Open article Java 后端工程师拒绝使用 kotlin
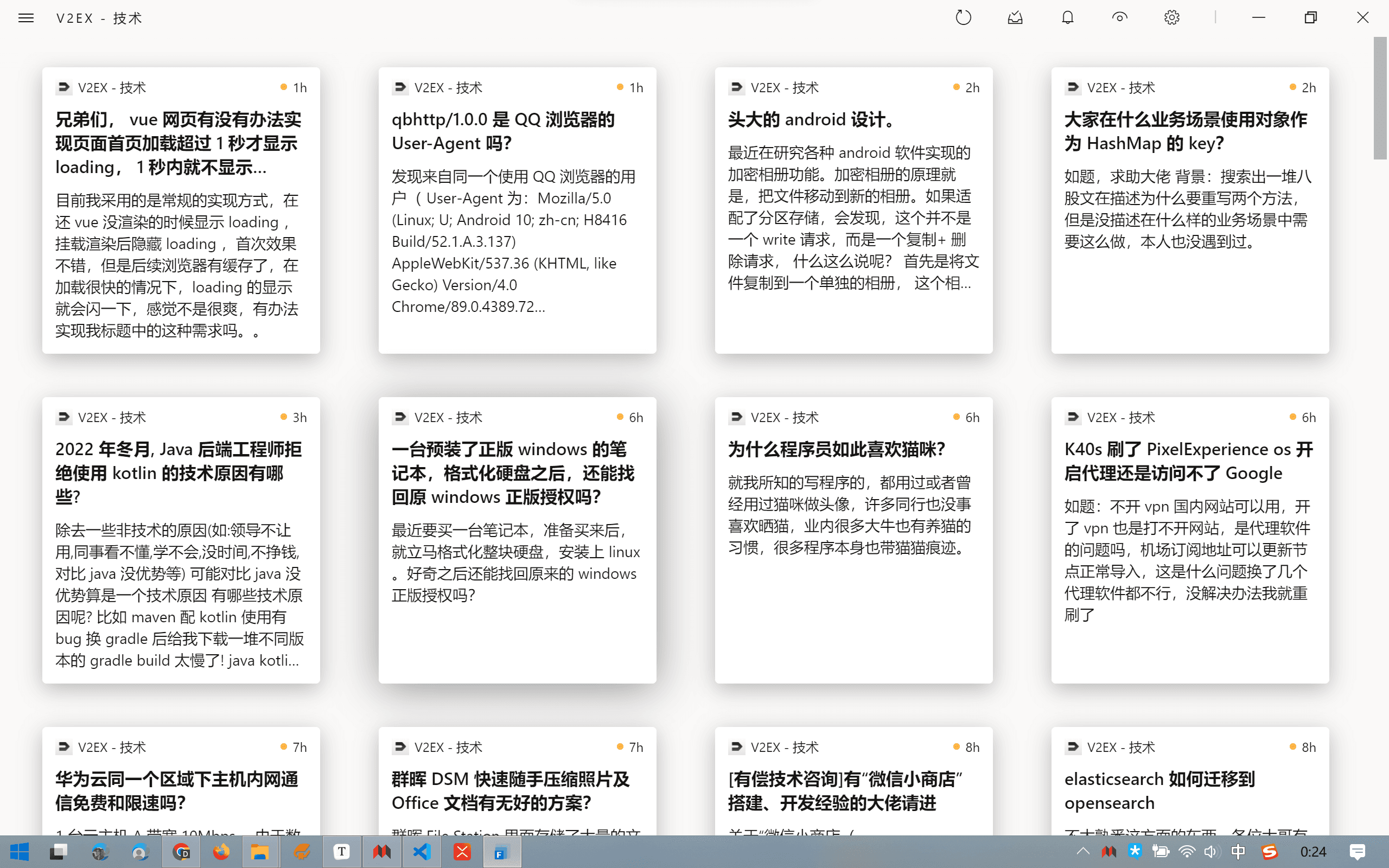1389x868 pixels. (181, 540)
